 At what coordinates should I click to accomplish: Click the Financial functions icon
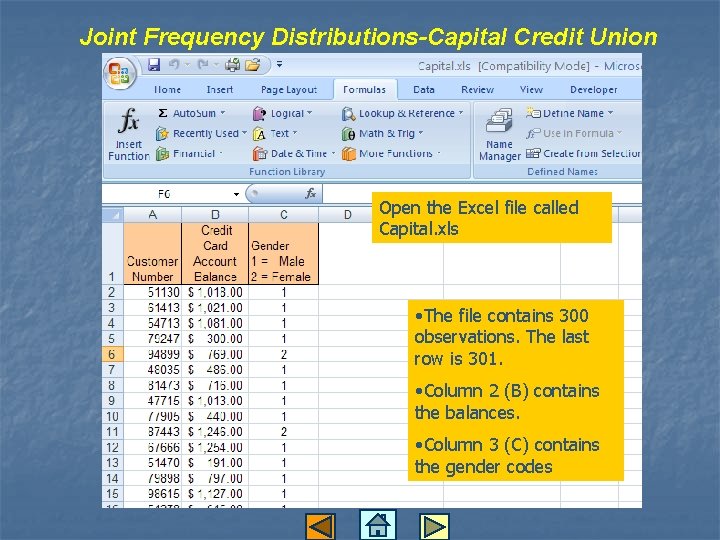(x=162, y=154)
